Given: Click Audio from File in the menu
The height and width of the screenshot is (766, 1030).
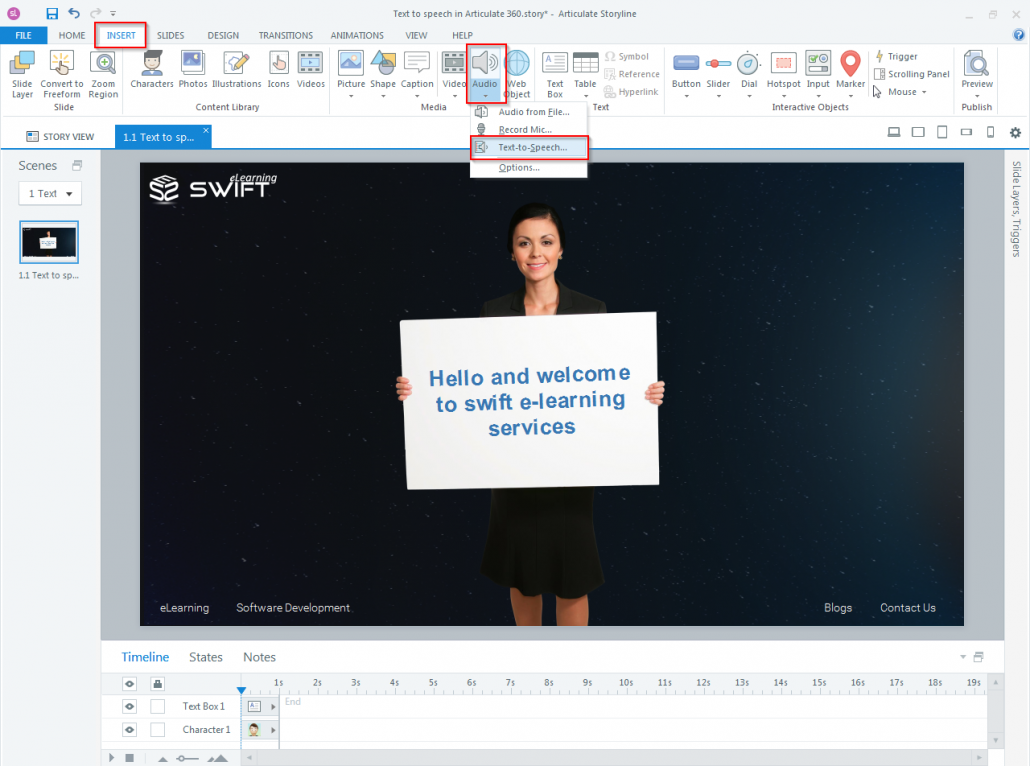Looking at the screenshot, I should [x=529, y=111].
